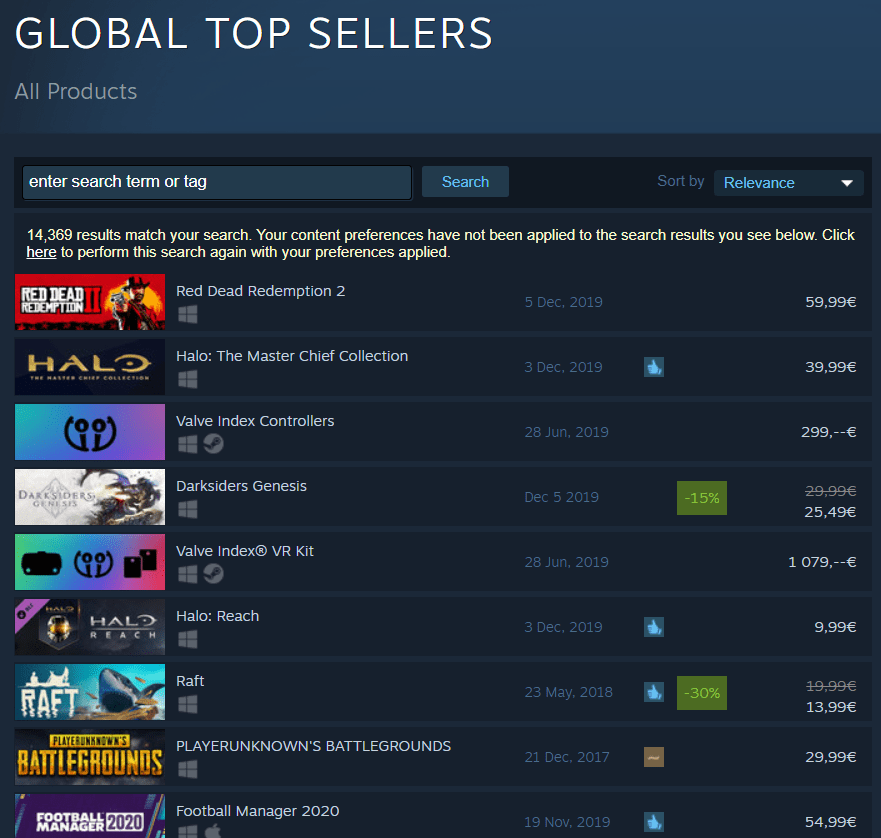Focus the search term or tag field
This screenshot has width=881, height=838.
(217, 182)
